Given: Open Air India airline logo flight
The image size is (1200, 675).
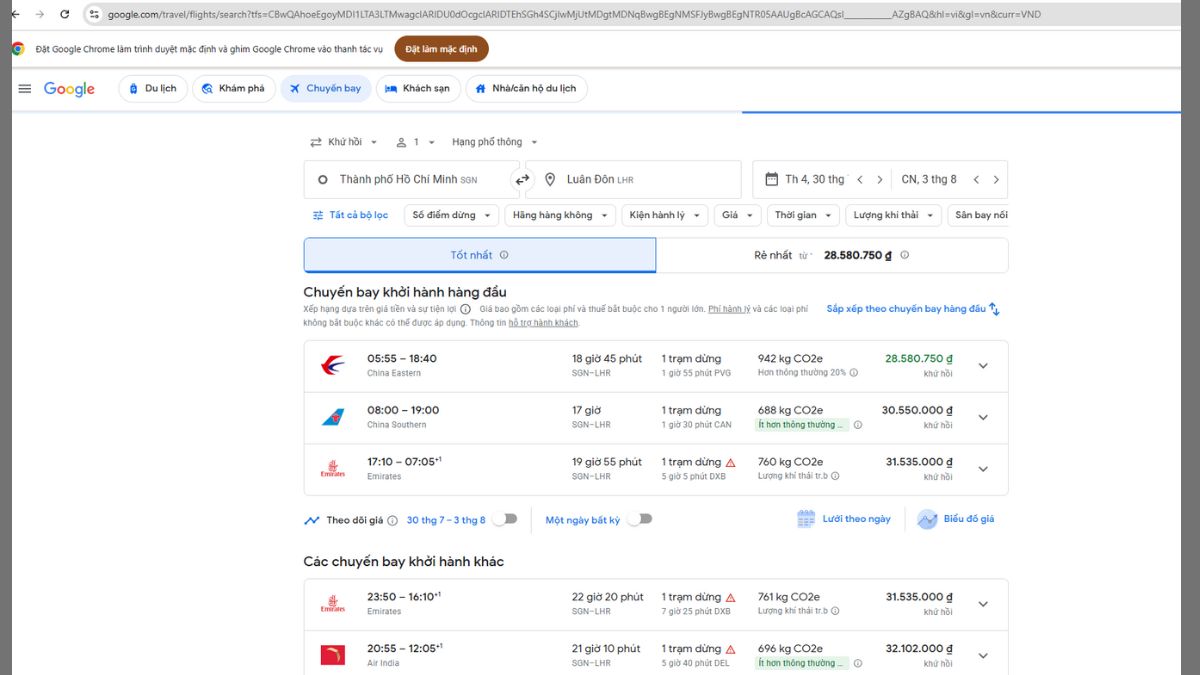Looking at the screenshot, I should pos(333,655).
